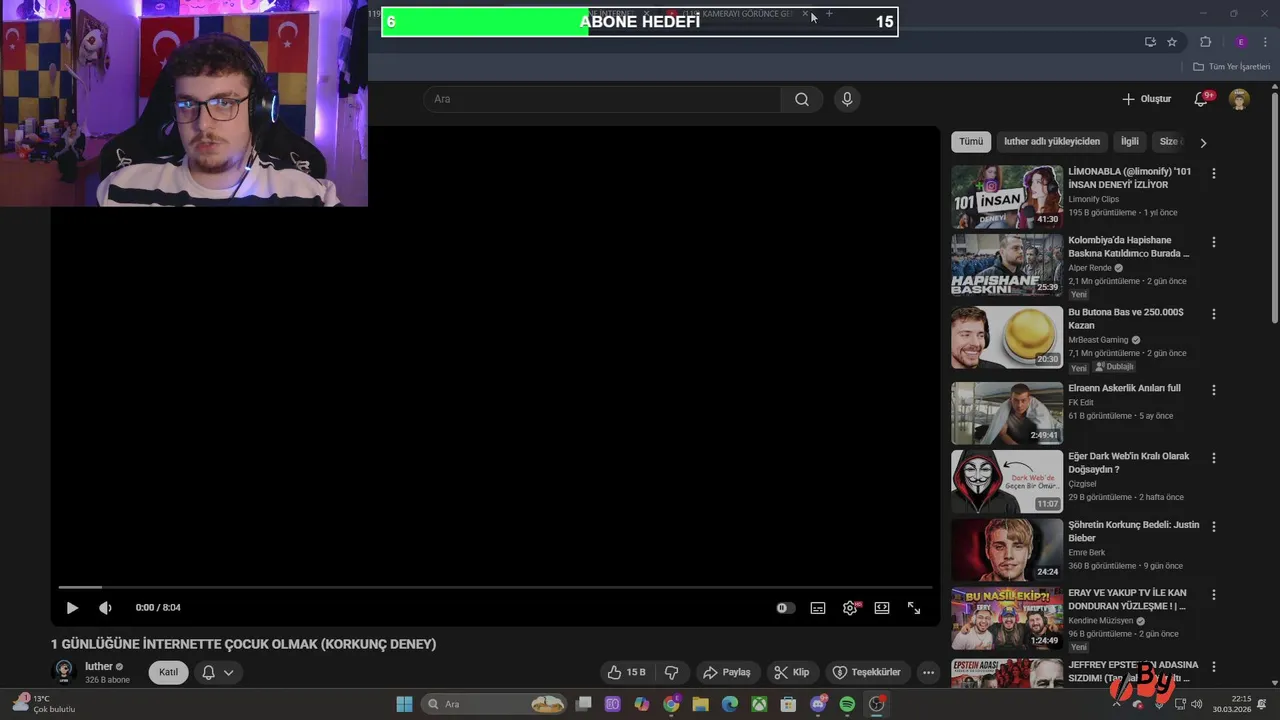The height and width of the screenshot is (720, 1280).
Task: Open Spotify from the taskbar
Action: tap(847, 704)
